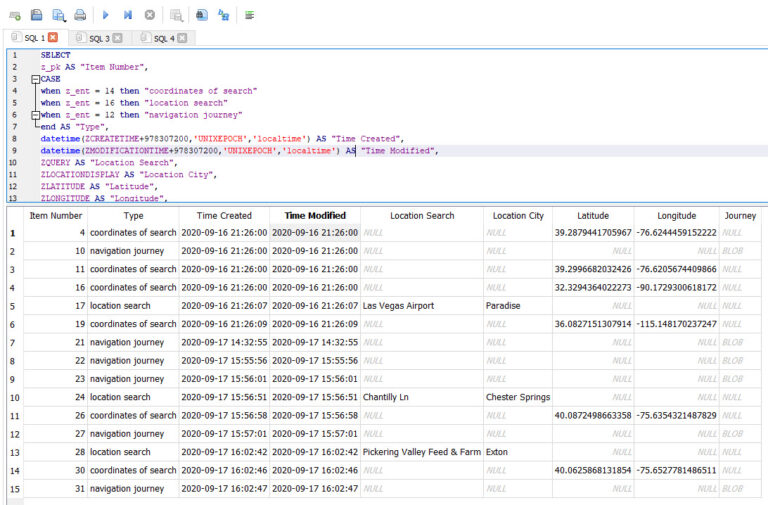Stop execution with the stop icon

[x=150, y=15]
